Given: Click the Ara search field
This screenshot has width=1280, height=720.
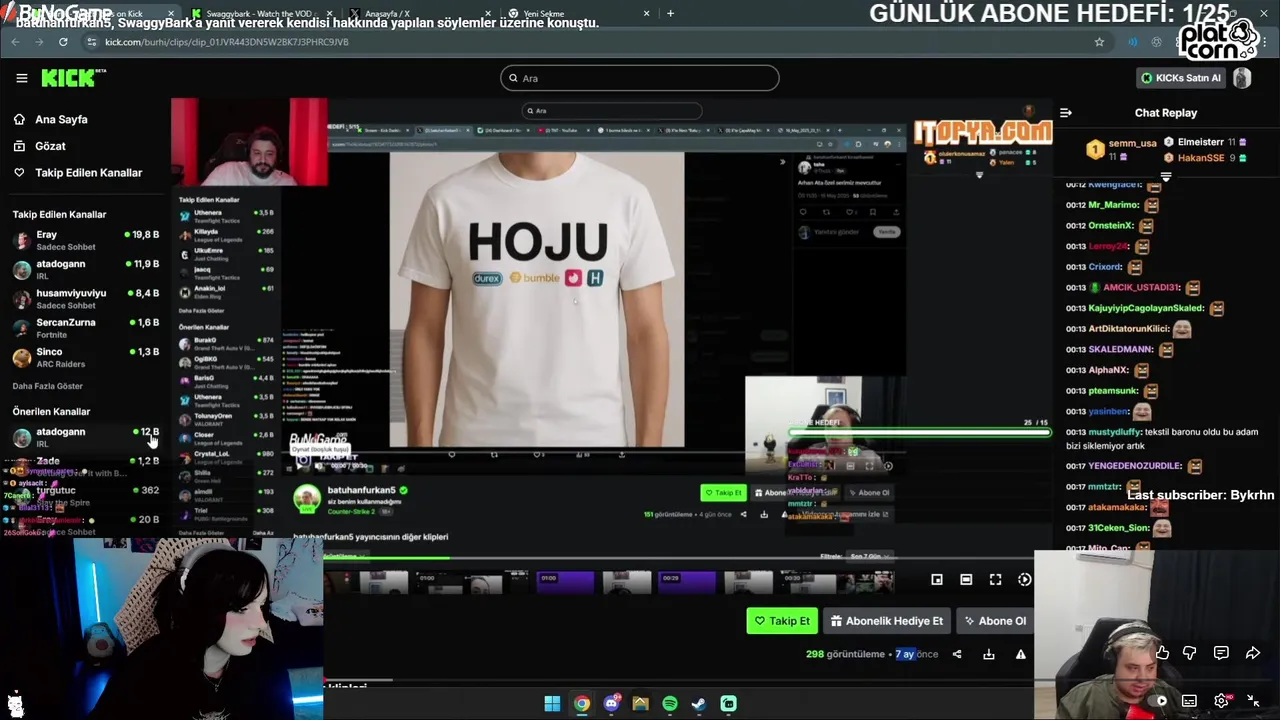Looking at the screenshot, I should [640, 78].
